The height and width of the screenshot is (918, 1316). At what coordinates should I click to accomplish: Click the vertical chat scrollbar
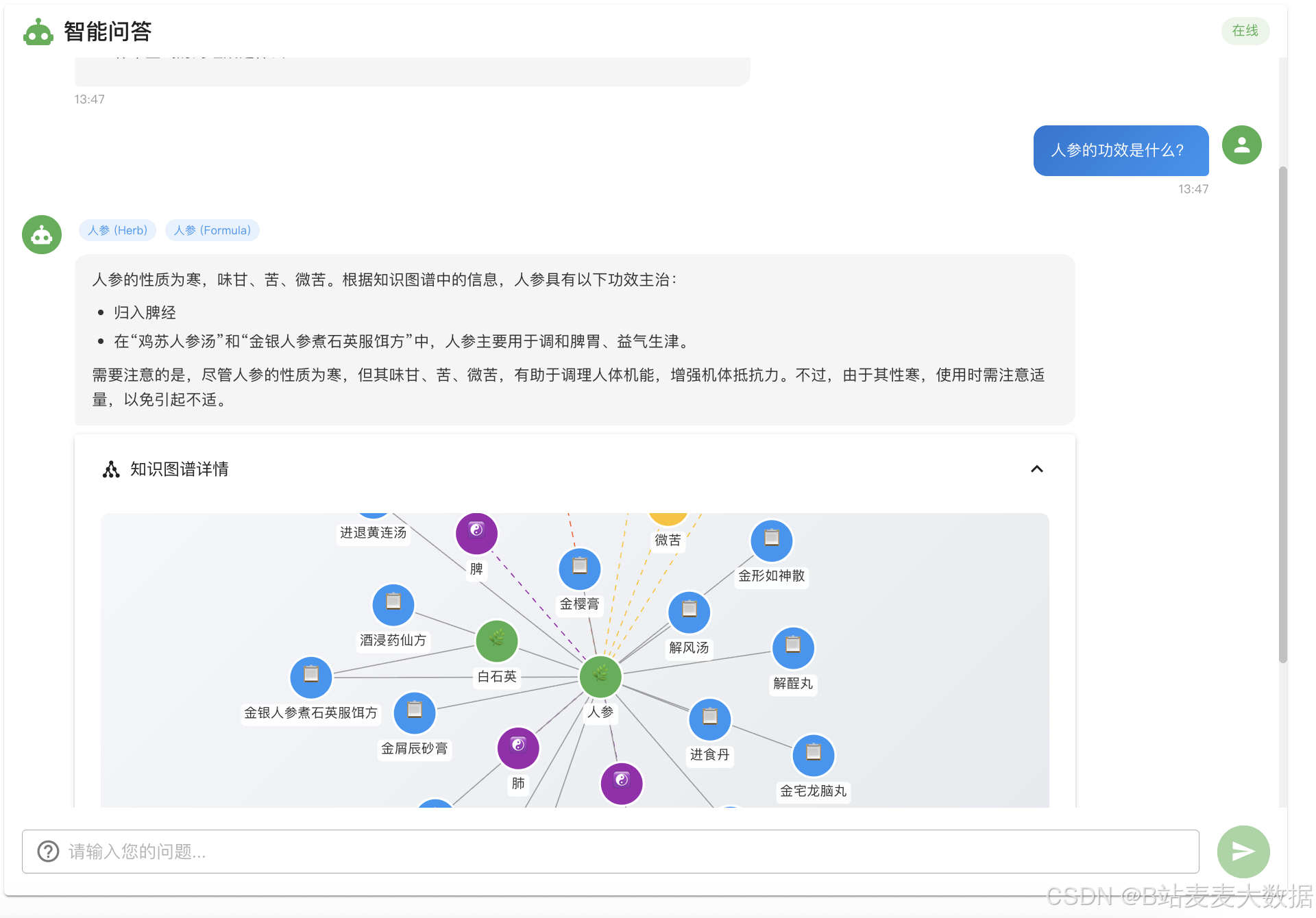click(x=1282, y=414)
